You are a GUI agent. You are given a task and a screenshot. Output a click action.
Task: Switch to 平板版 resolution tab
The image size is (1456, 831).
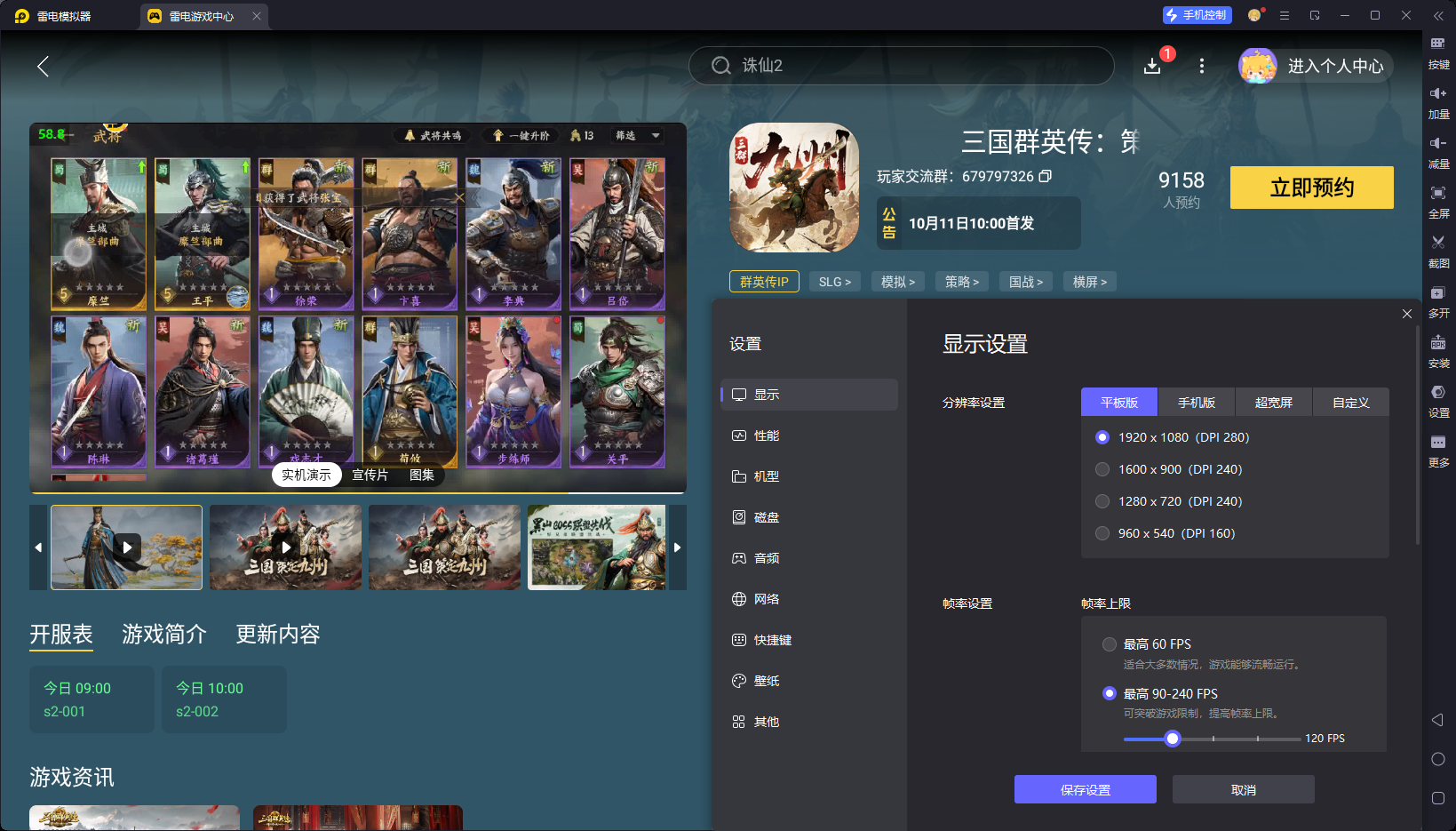click(1119, 403)
